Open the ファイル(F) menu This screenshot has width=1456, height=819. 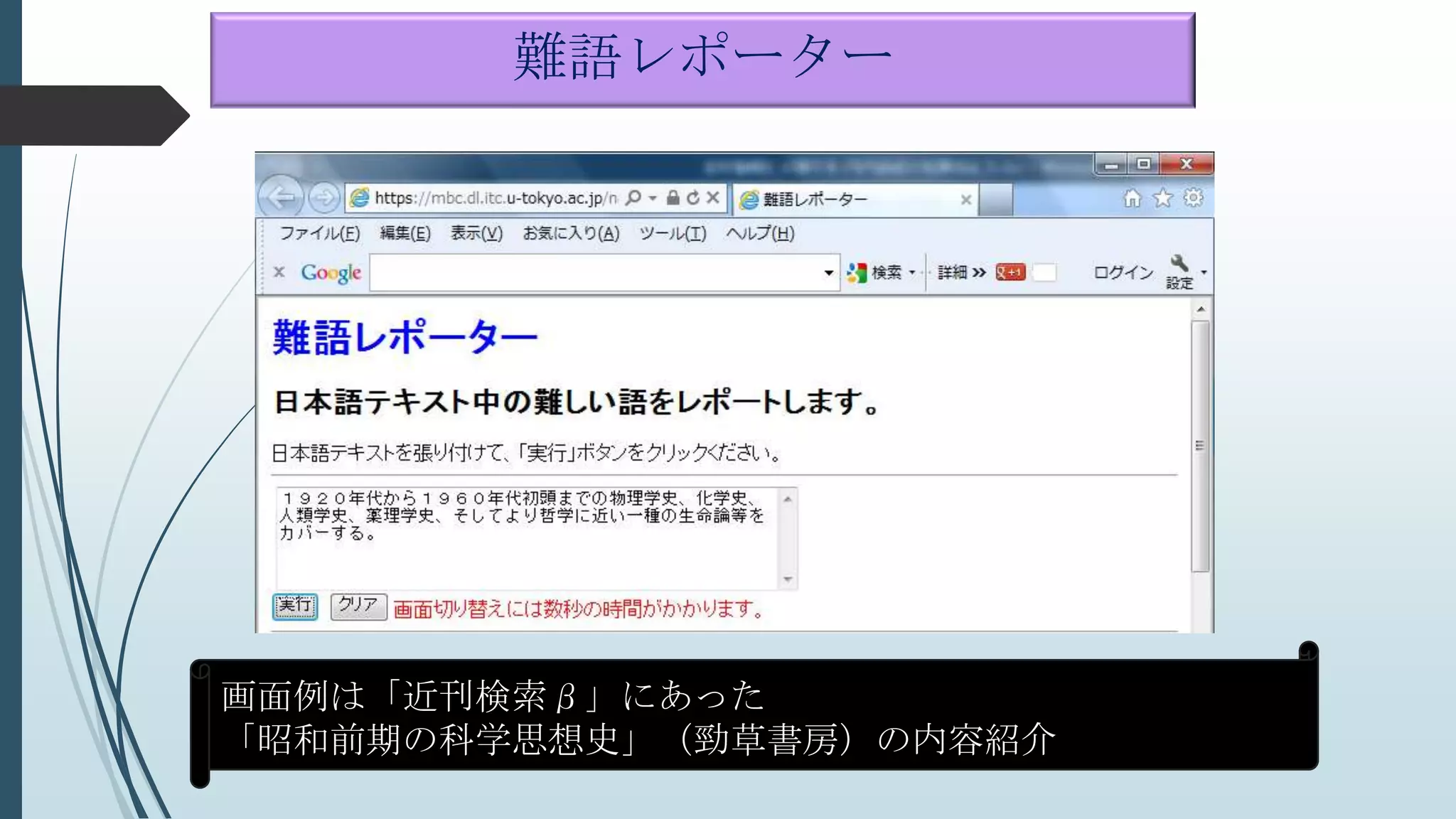(x=320, y=233)
